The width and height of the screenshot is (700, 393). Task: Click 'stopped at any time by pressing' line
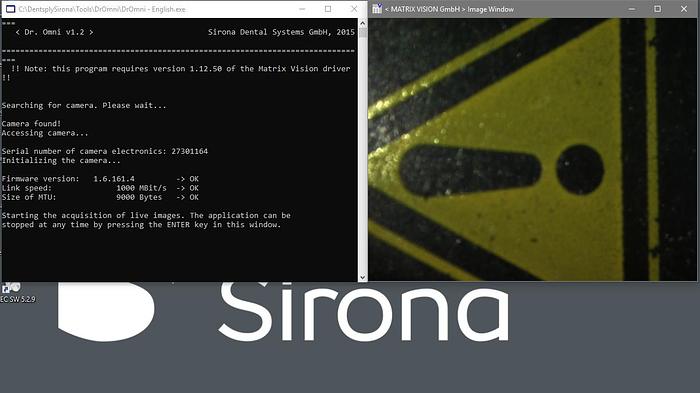pos(142,225)
